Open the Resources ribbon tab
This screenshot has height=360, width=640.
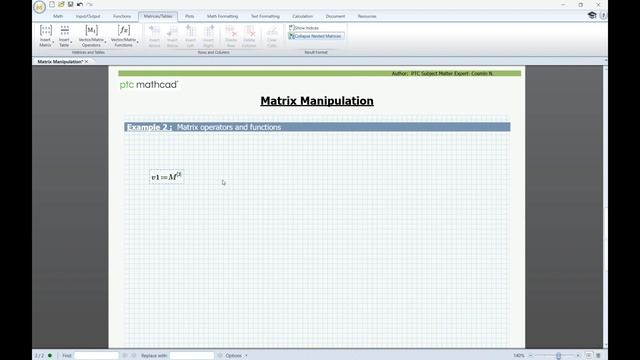[x=367, y=16]
